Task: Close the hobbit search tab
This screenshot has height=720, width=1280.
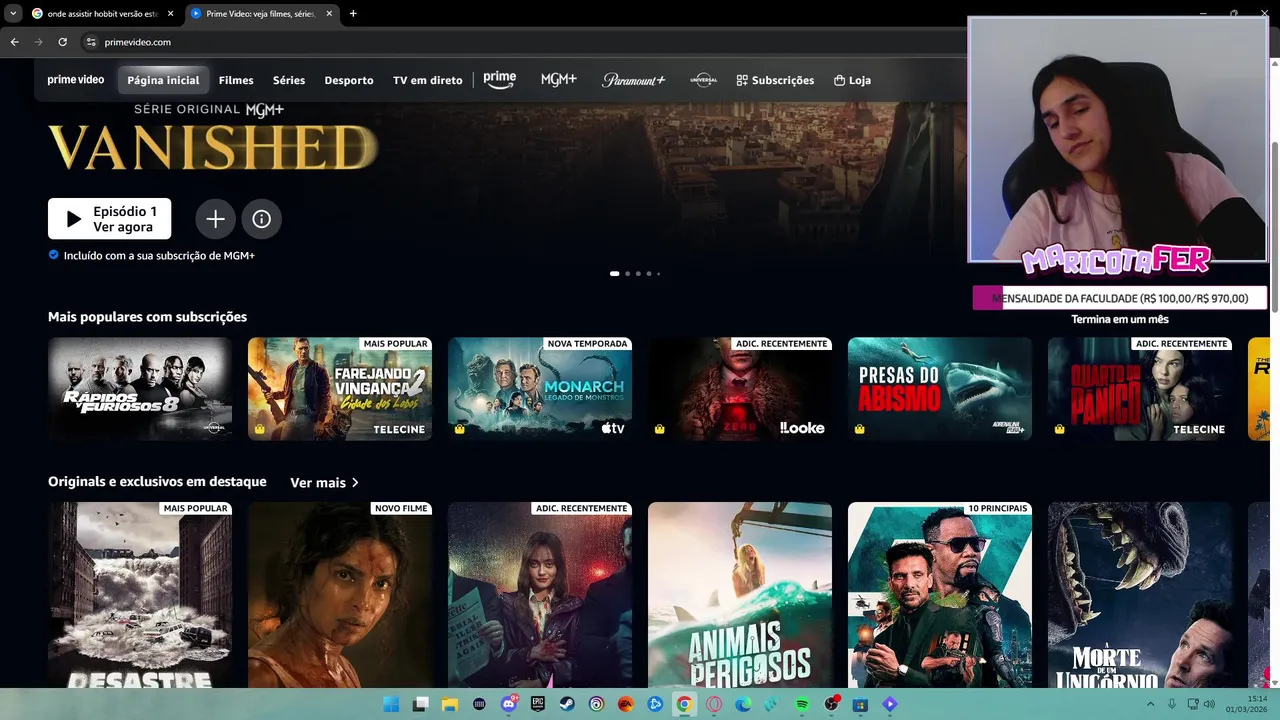Action: coord(170,14)
